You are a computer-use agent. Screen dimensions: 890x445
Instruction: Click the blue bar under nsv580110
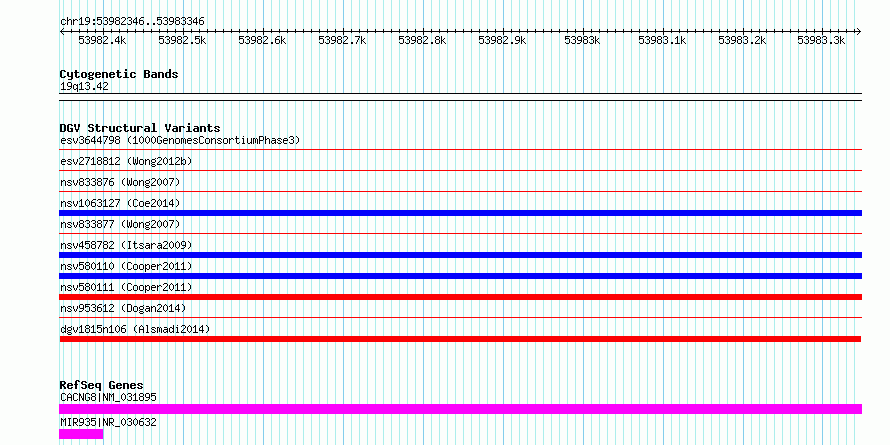(460, 276)
